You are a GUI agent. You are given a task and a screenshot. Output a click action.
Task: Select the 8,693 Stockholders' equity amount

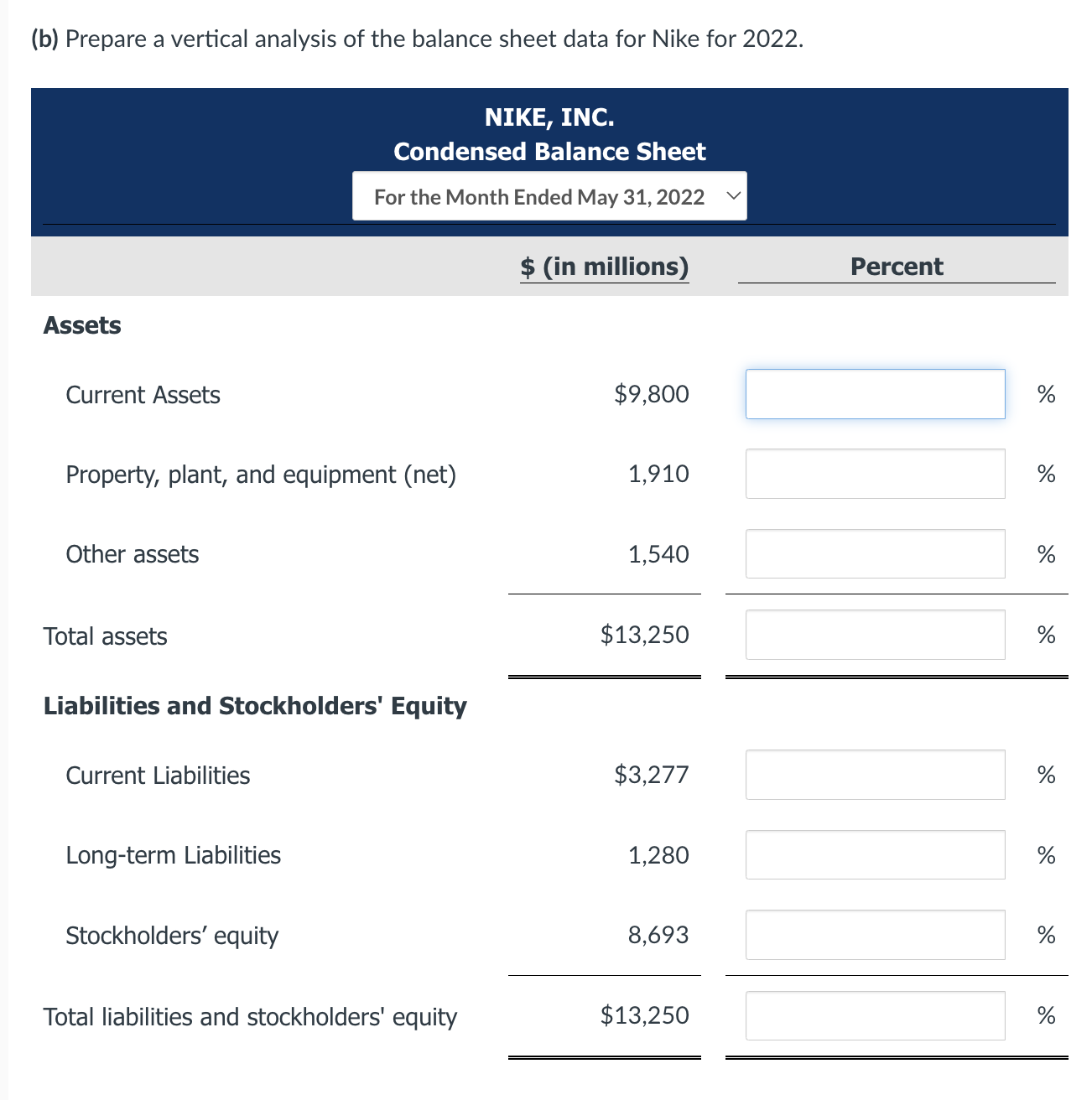point(659,934)
